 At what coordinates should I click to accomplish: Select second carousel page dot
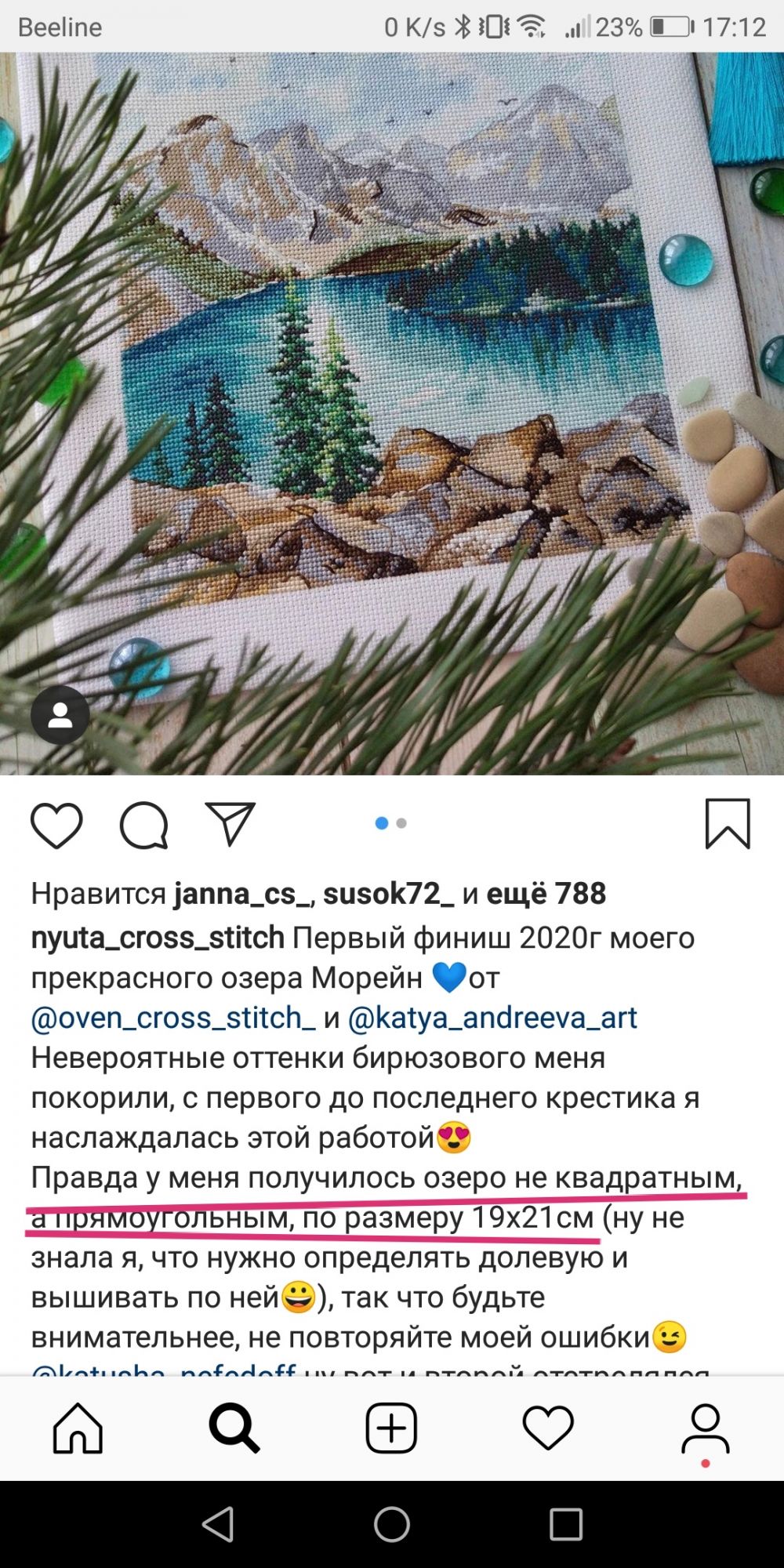coord(401,823)
